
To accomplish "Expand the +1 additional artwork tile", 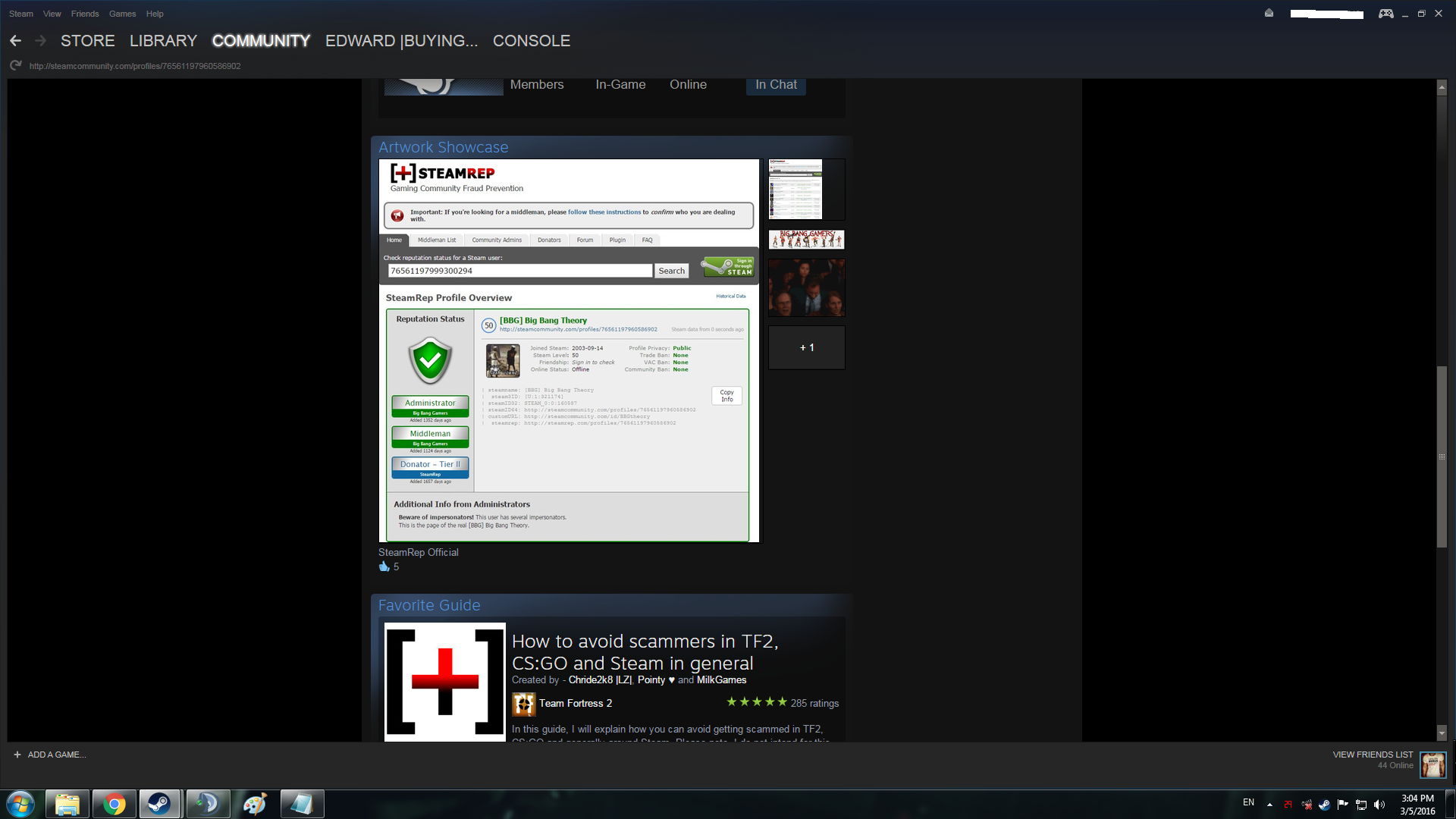I will click(806, 348).
